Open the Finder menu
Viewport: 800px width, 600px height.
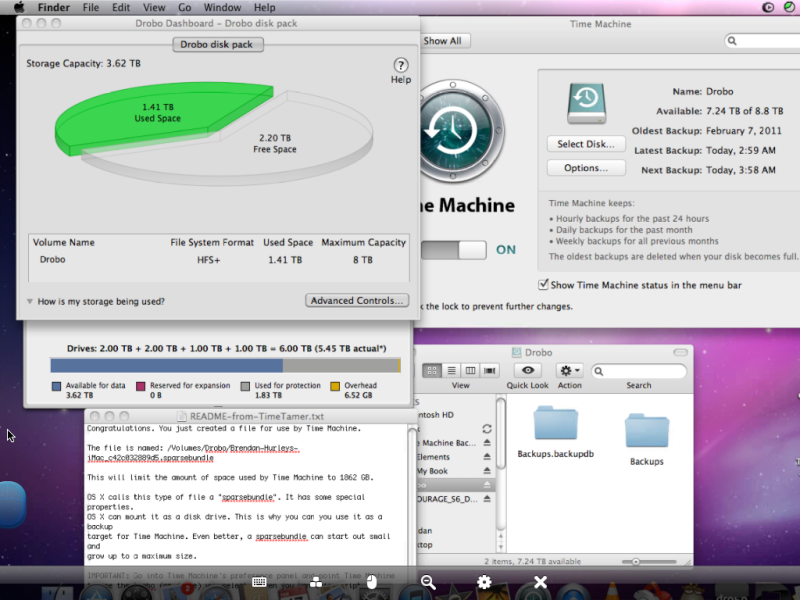(x=54, y=7)
